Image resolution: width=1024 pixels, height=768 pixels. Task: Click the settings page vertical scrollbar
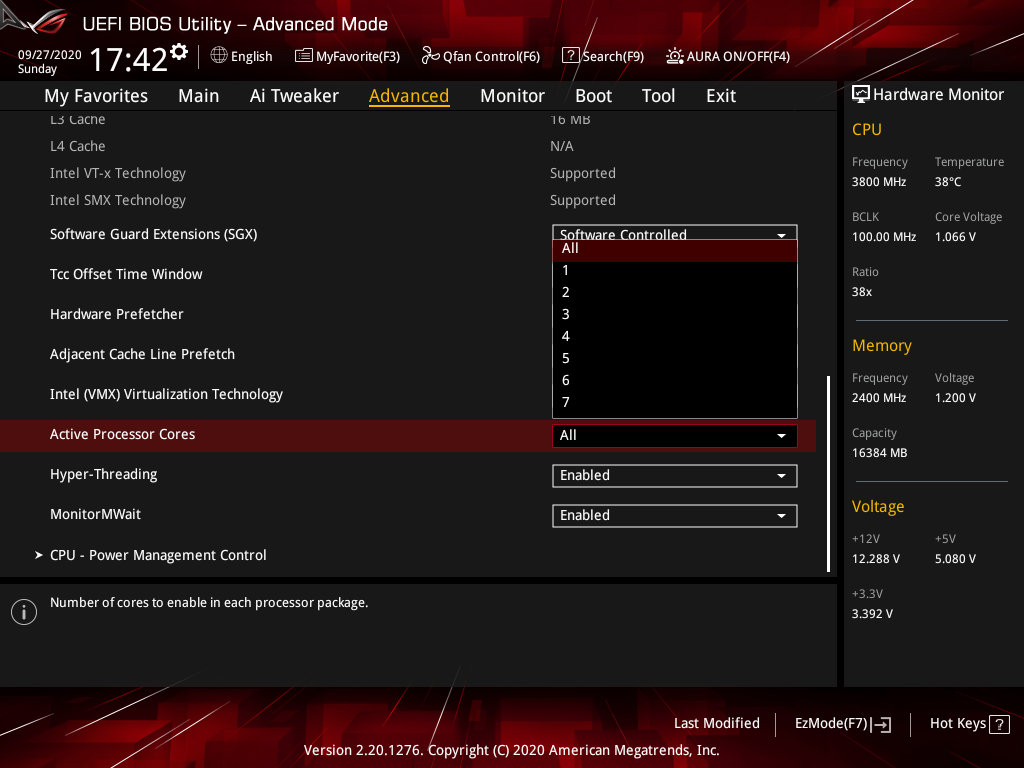(x=828, y=473)
